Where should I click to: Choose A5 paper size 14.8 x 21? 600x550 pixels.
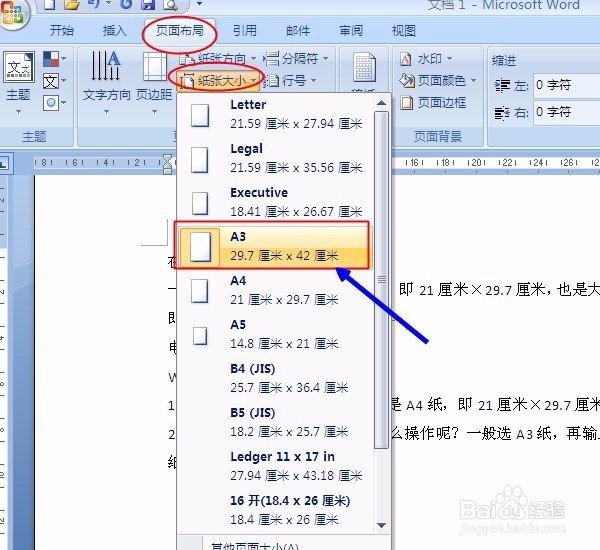point(276,335)
